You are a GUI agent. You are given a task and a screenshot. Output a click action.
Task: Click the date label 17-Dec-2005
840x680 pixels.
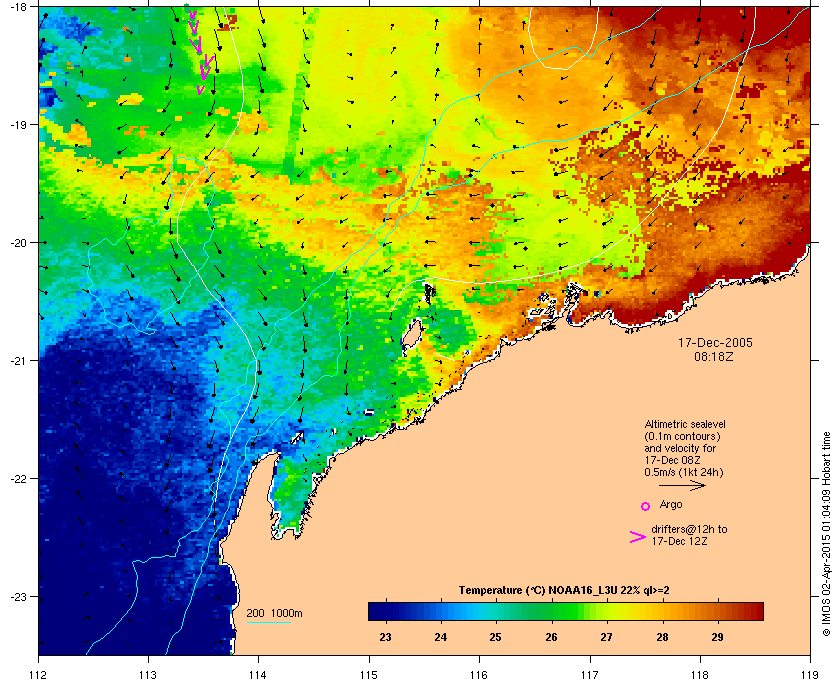click(715, 342)
